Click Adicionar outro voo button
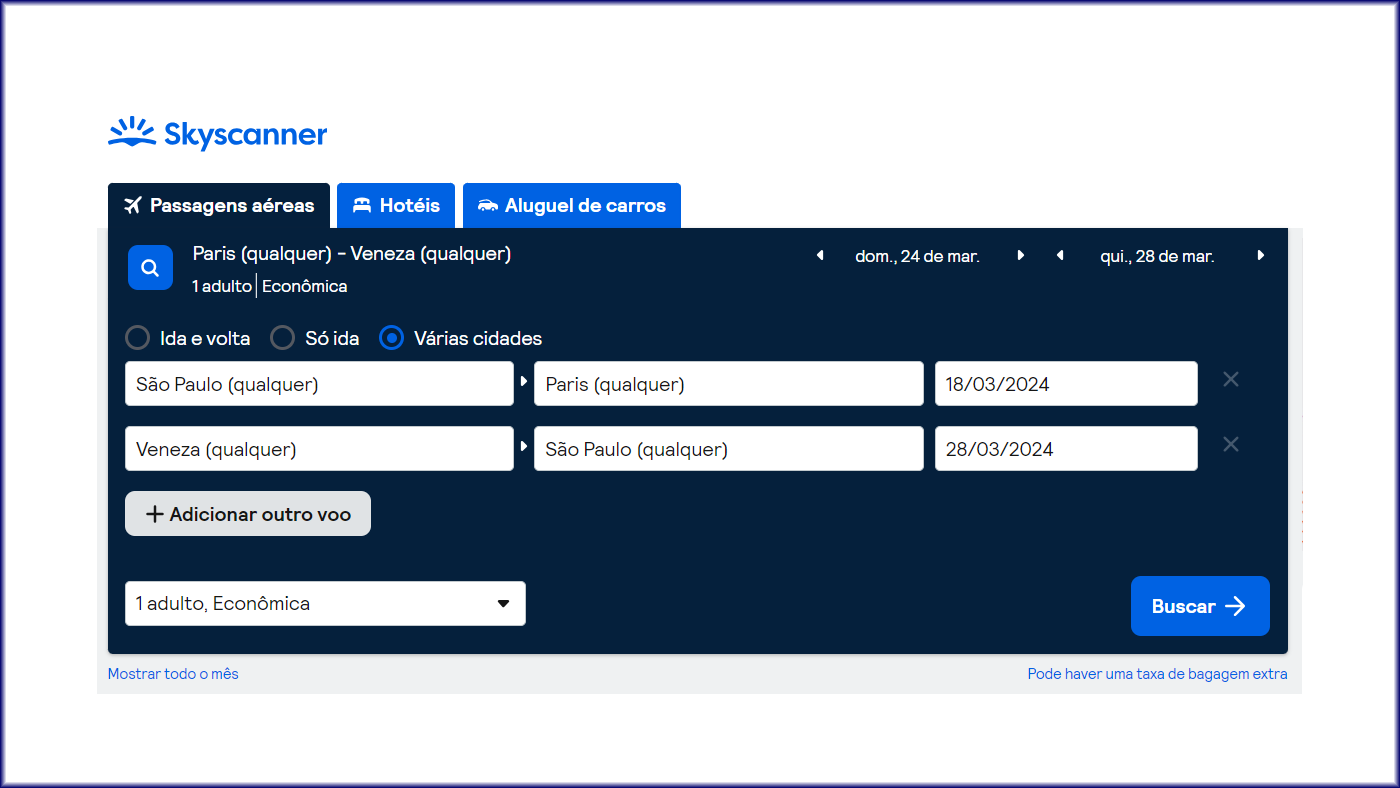The height and width of the screenshot is (788, 1400). (x=248, y=514)
